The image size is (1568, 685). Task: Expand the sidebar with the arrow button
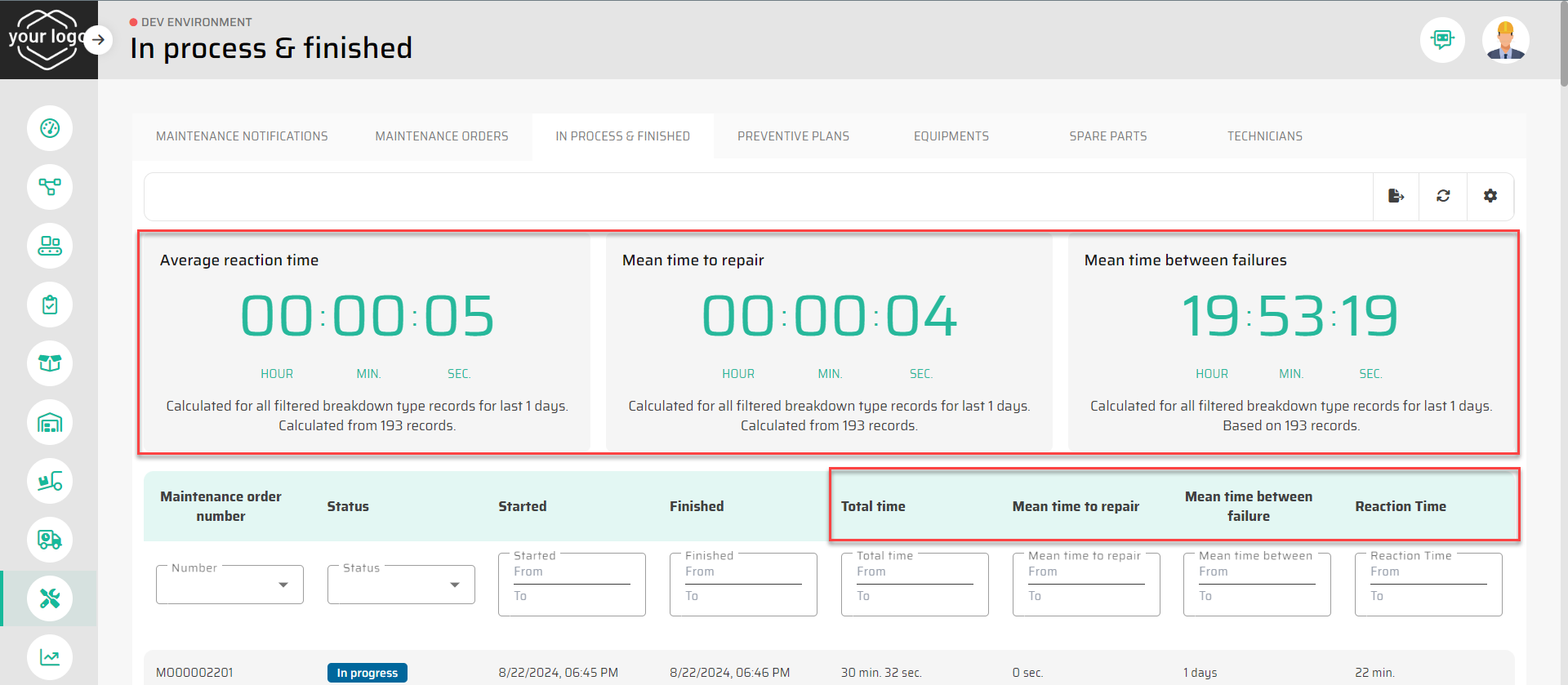point(99,39)
